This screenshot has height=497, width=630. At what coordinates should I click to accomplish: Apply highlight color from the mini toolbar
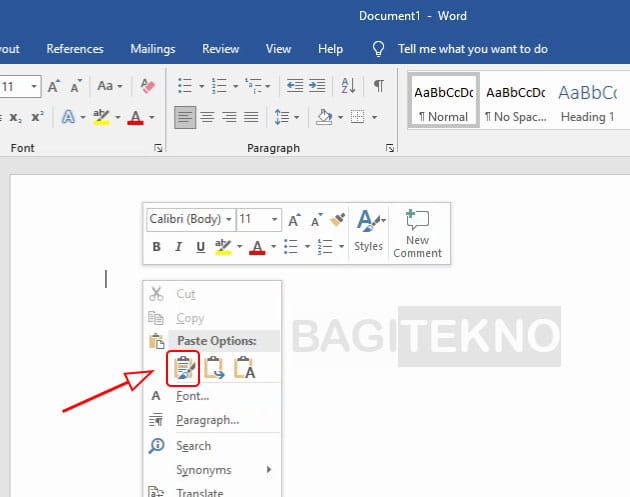223,246
